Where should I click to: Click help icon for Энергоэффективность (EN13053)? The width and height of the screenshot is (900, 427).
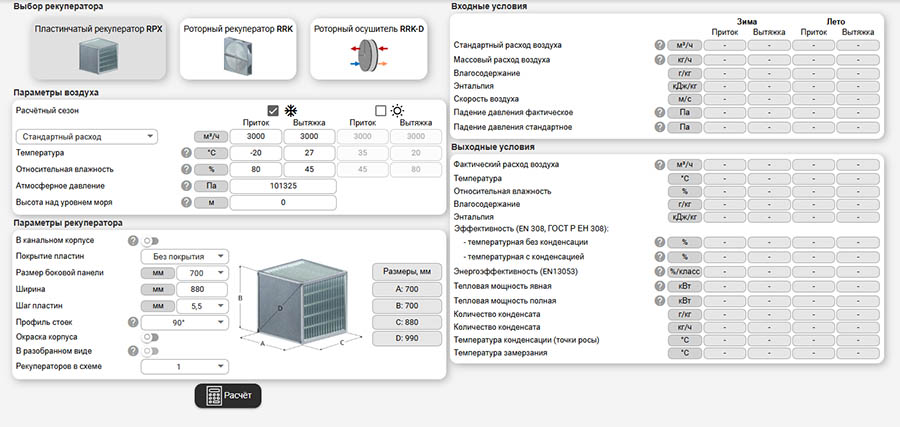(x=660, y=271)
